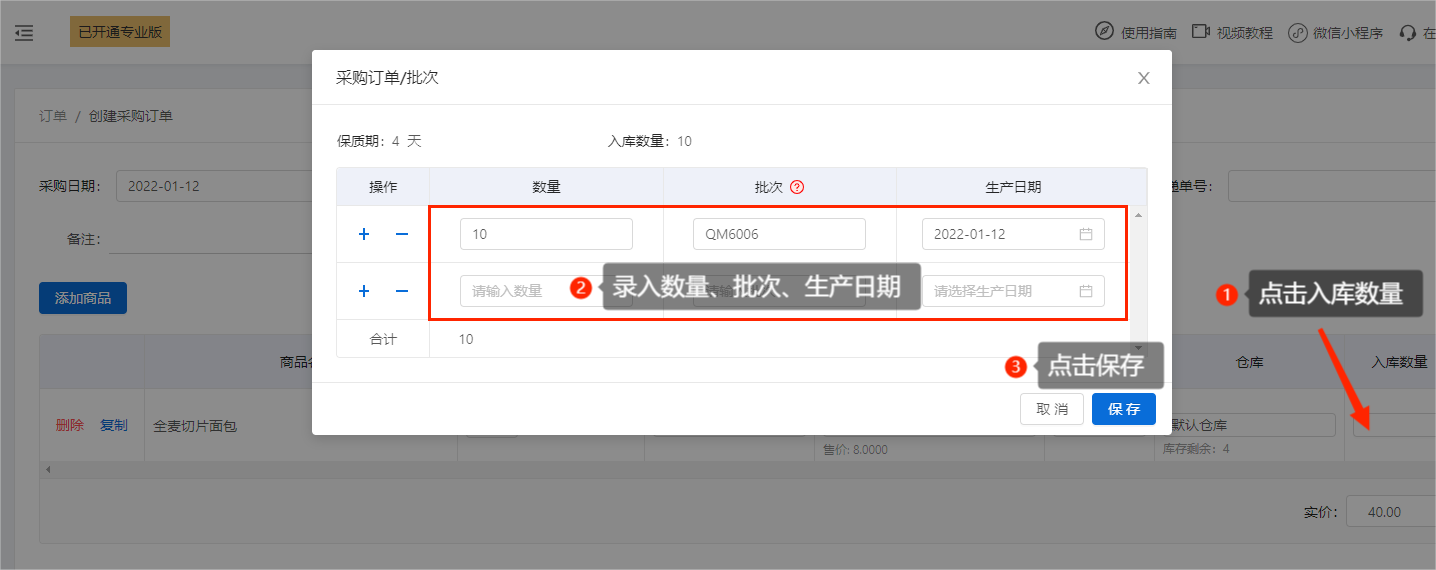Click the 实价 field showing 40.00
1436x570 pixels.
[1391, 511]
